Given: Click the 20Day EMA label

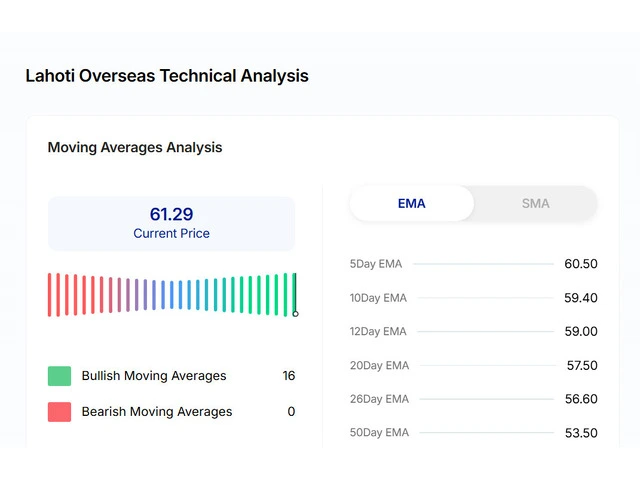Looking at the screenshot, I should click(x=379, y=366).
